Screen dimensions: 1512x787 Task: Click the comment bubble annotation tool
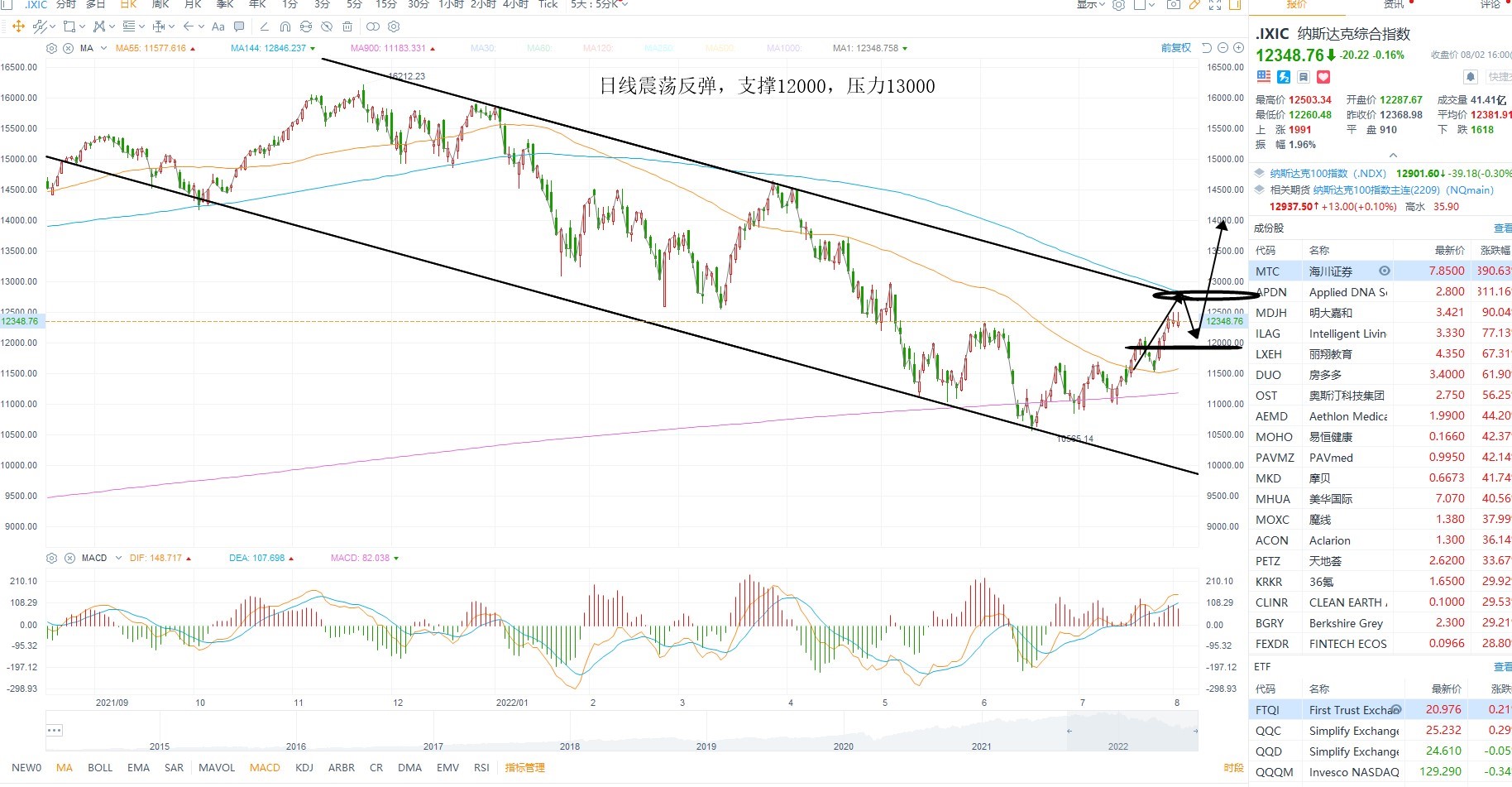[239, 26]
